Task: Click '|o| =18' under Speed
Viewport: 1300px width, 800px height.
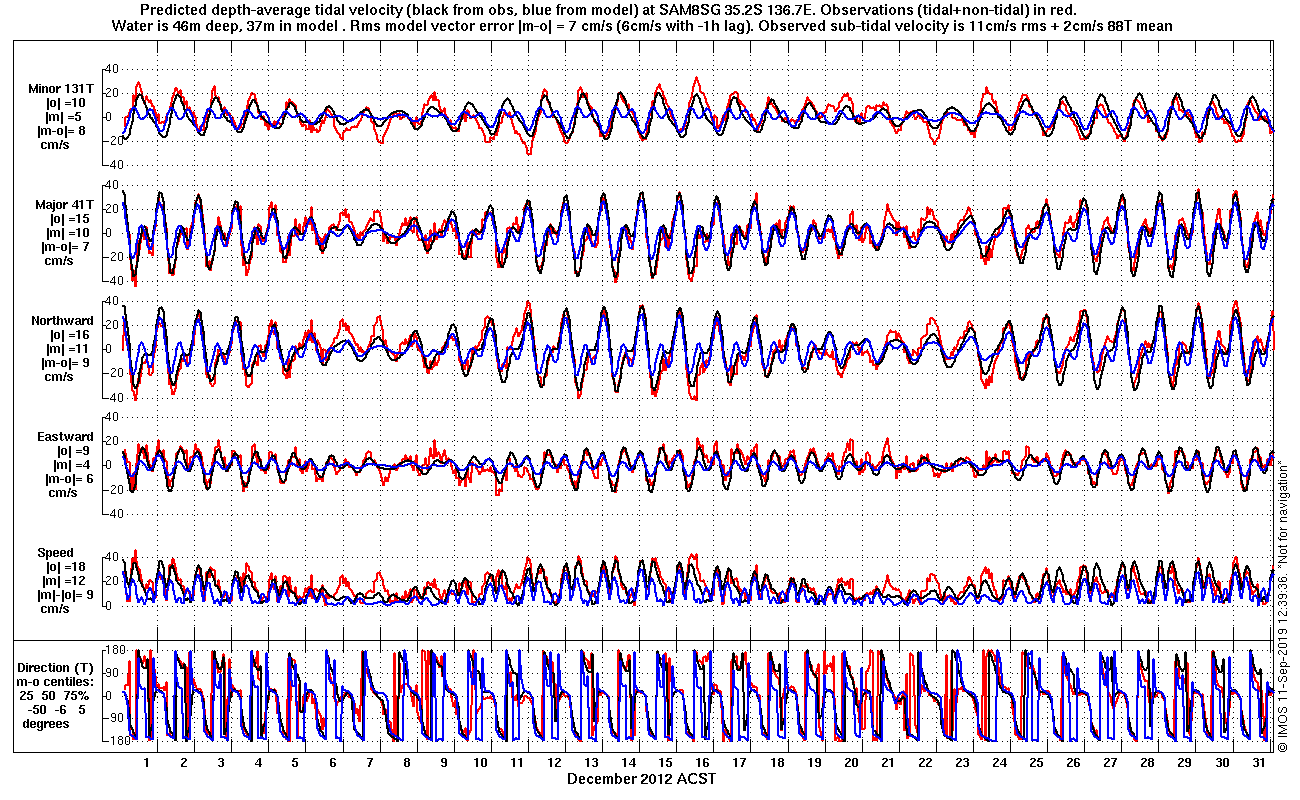Action: tap(67, 567)
